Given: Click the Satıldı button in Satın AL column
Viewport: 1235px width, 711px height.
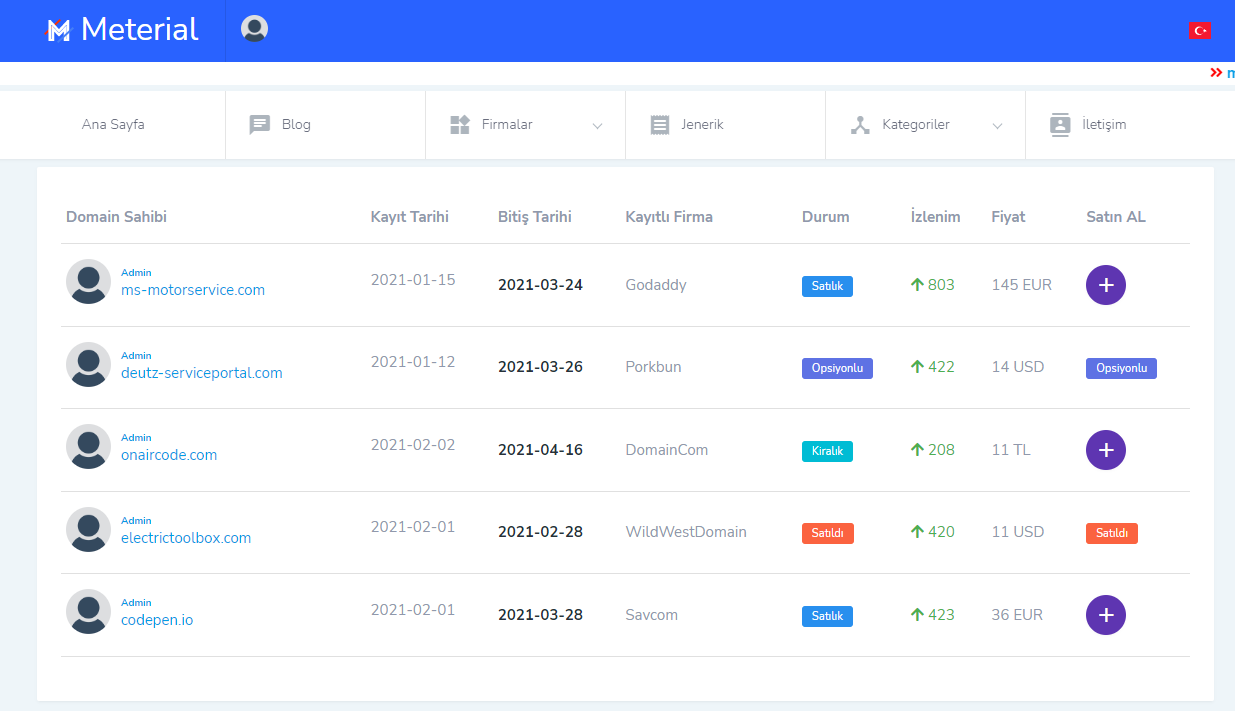Looking at the screenshot, I should point(1111,533).
